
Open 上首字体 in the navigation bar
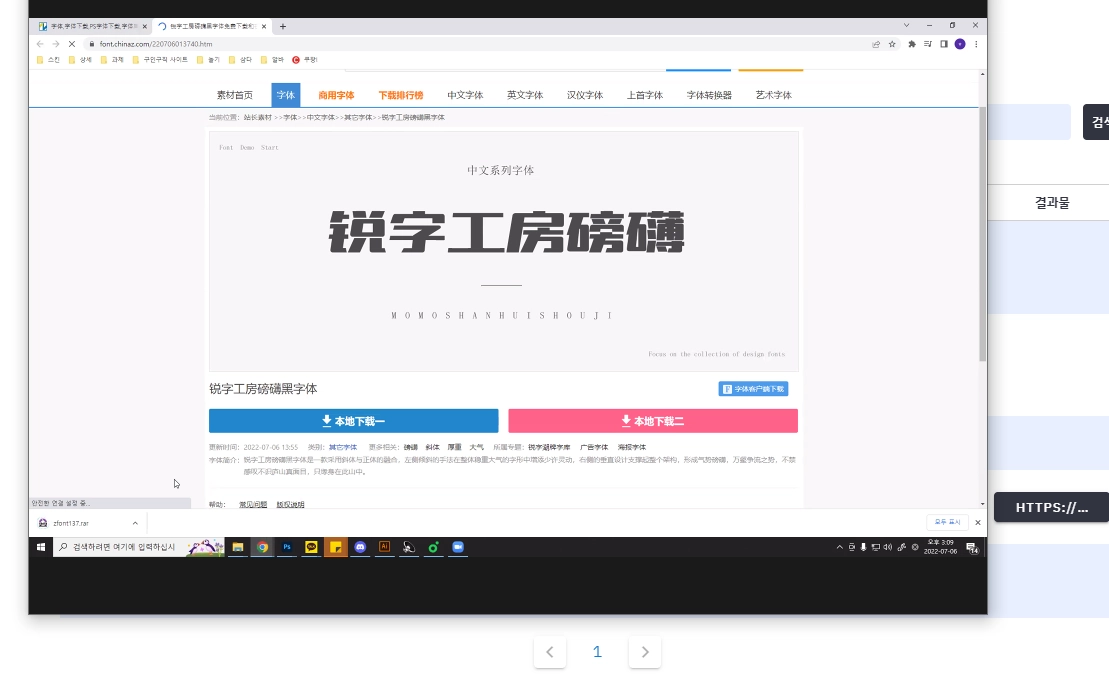point(644,95)
